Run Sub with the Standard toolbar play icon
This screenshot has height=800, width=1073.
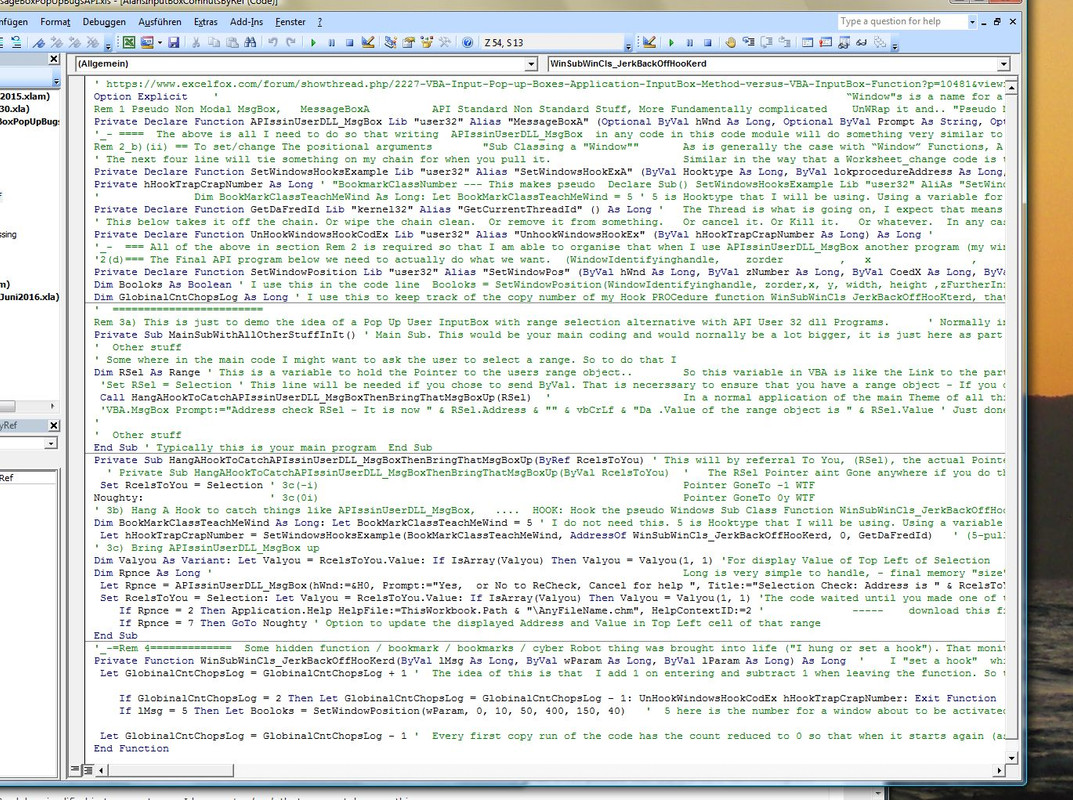point(313,42)
